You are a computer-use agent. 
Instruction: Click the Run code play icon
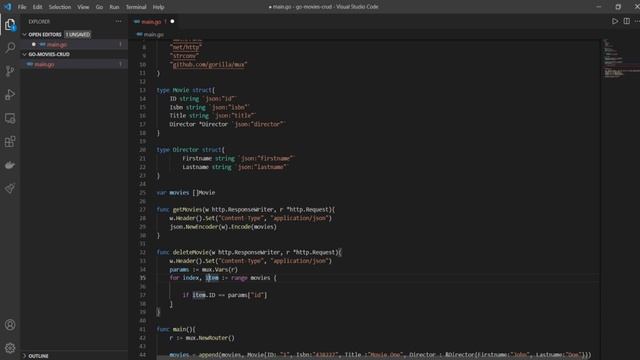[615, 21]
